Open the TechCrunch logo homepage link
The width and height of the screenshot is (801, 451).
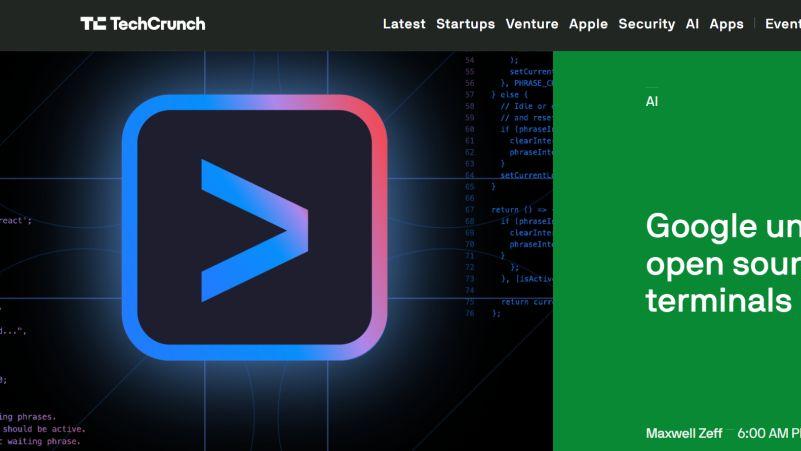tap(143, 23)
